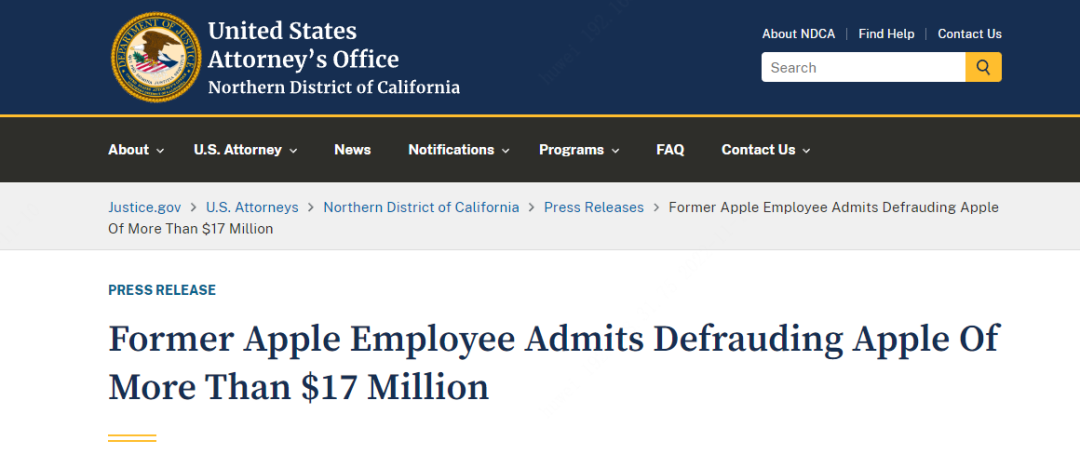Select the FAQ menu item
Screen dimensions: 1080x454
670,150
